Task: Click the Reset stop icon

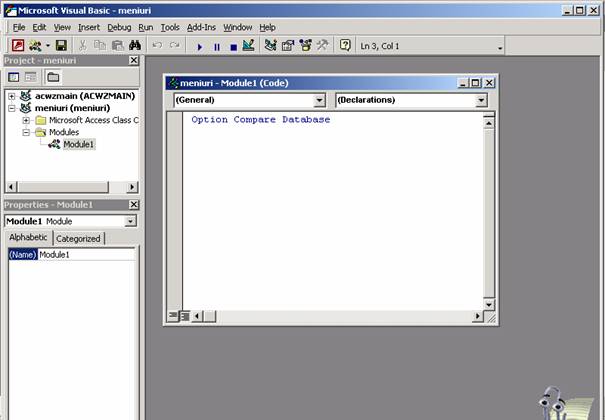Action: coord(232,46)
